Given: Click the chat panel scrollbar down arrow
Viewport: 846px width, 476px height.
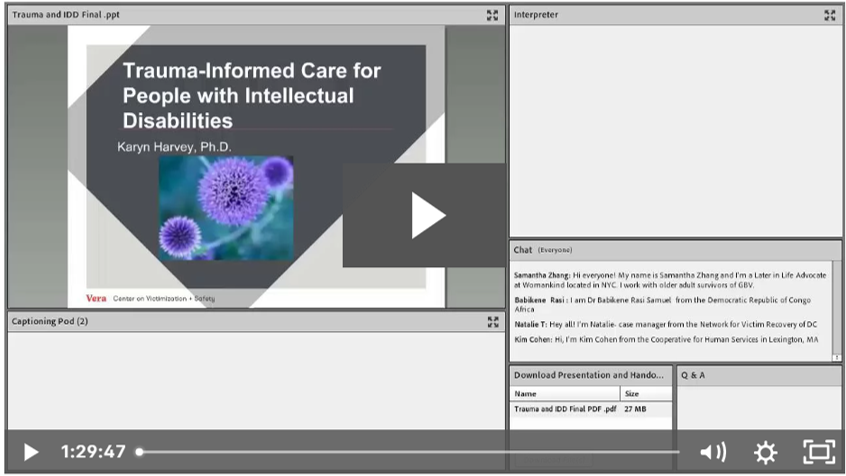Looking at the screenshot, I should coord(836,357).
